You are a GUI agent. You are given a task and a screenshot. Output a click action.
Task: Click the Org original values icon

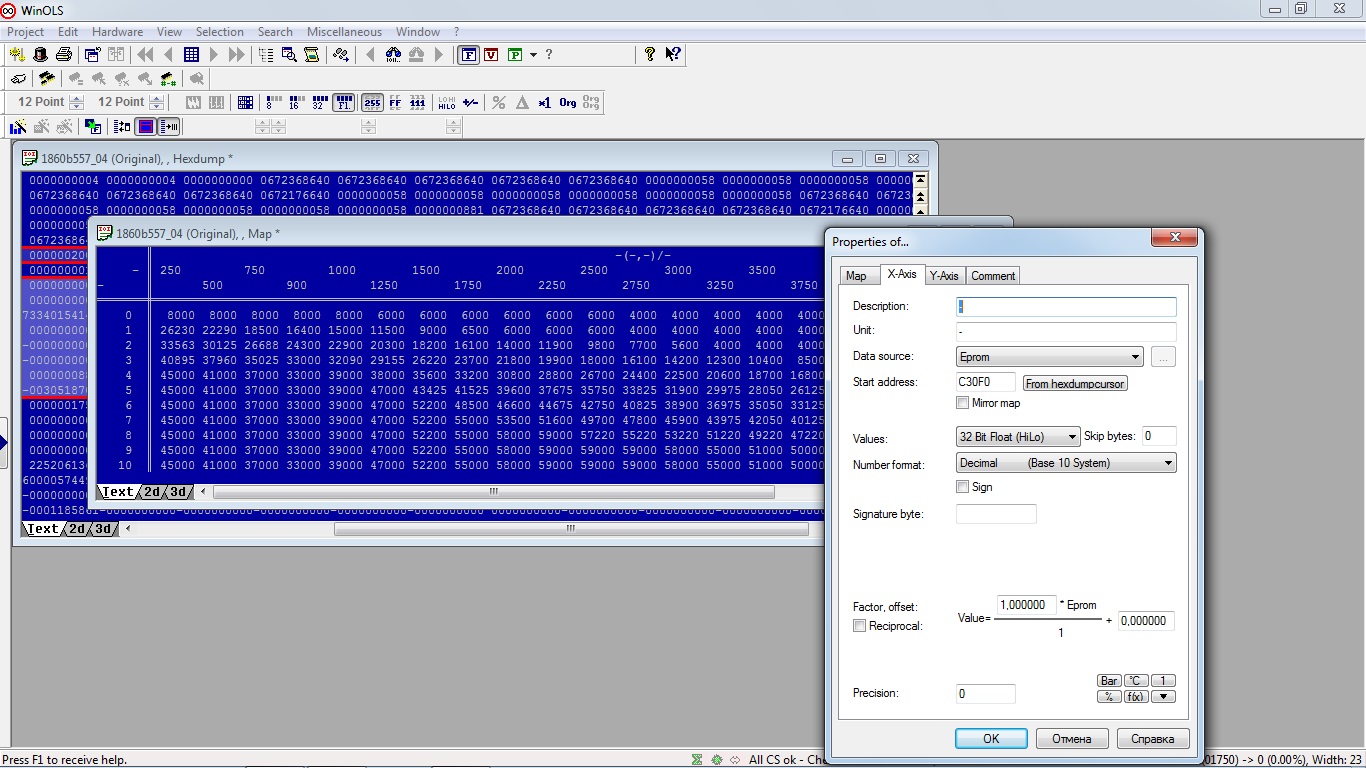point(567,103)
